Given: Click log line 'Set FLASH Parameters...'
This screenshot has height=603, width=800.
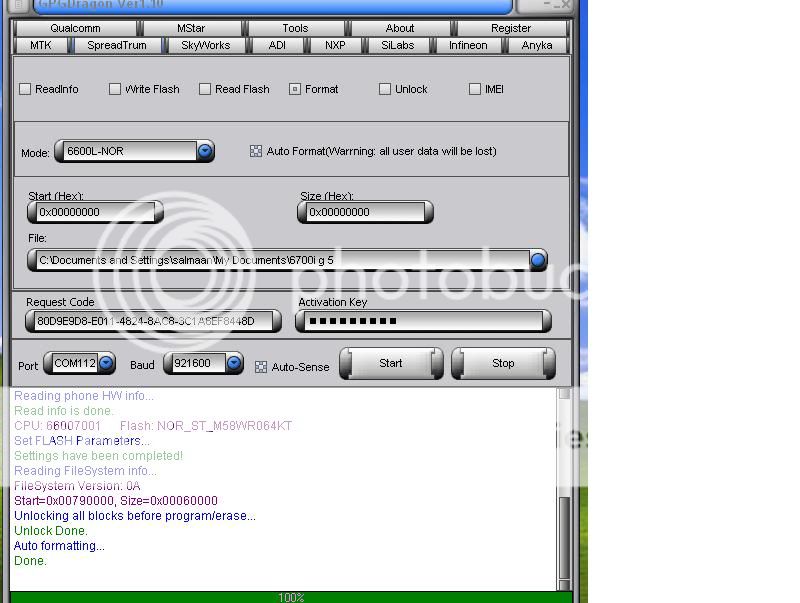Looking at the screenshot, I should 82,441.
